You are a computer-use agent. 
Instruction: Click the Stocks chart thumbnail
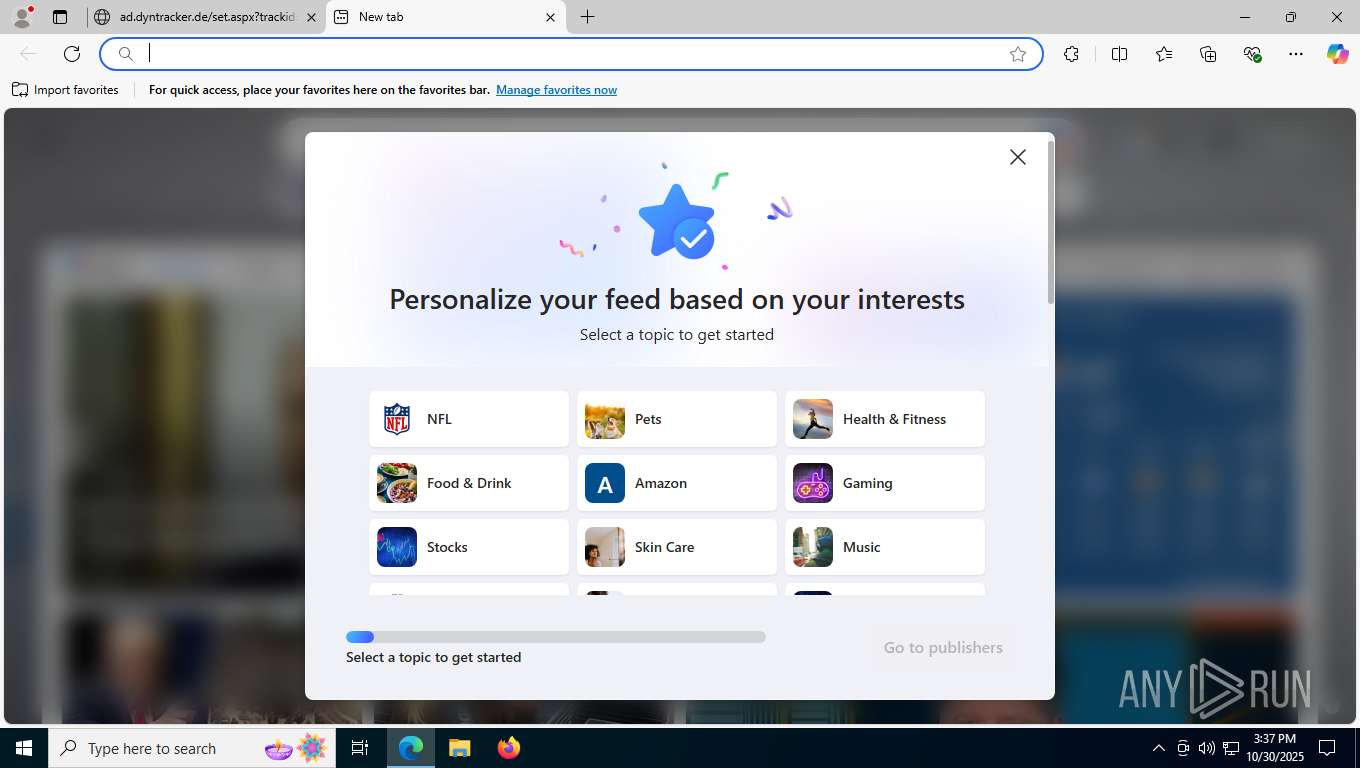click(x=397, y=547)
